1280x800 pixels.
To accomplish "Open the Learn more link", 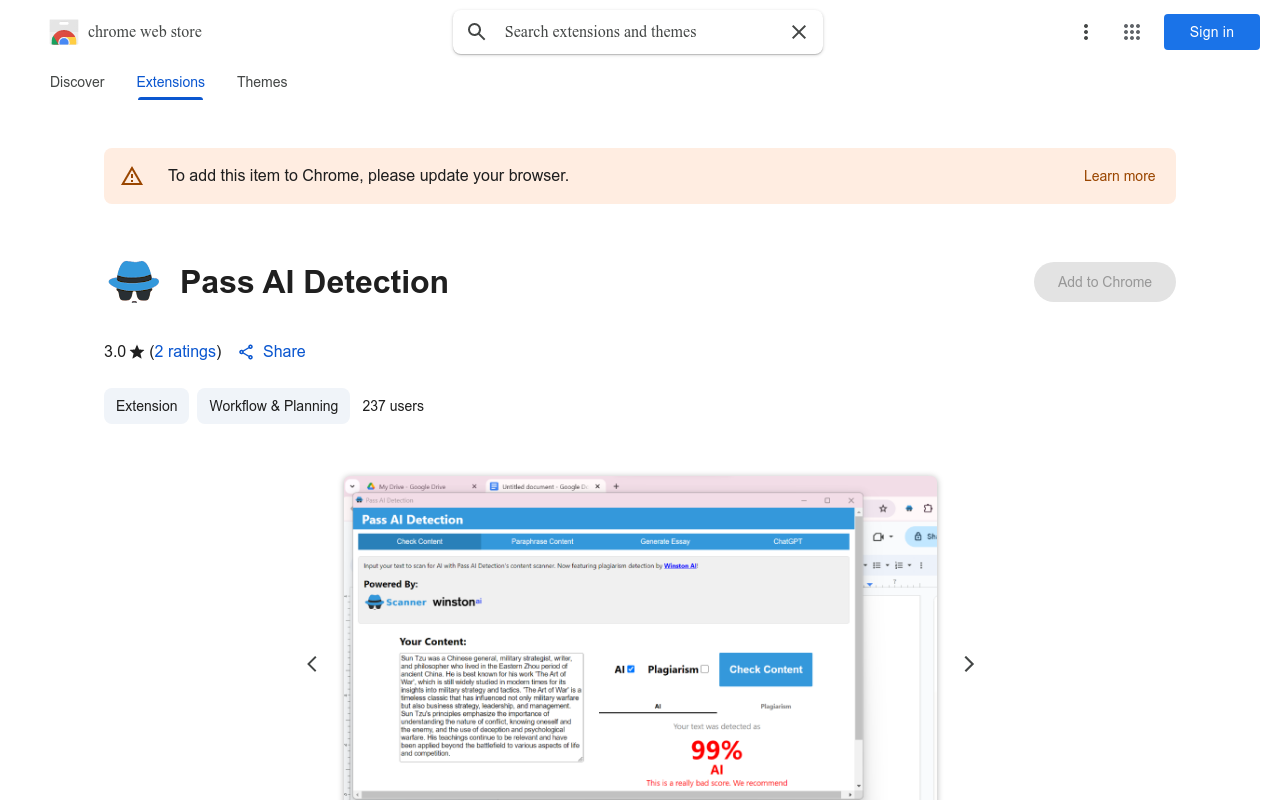I will pyautogui.click(x=1119, y=176).
